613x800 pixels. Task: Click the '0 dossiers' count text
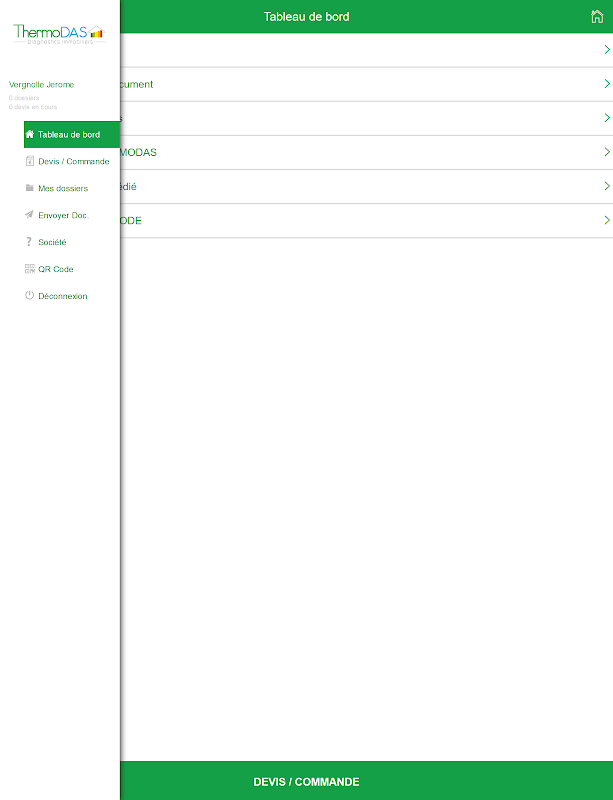click(x=24, y=98)
